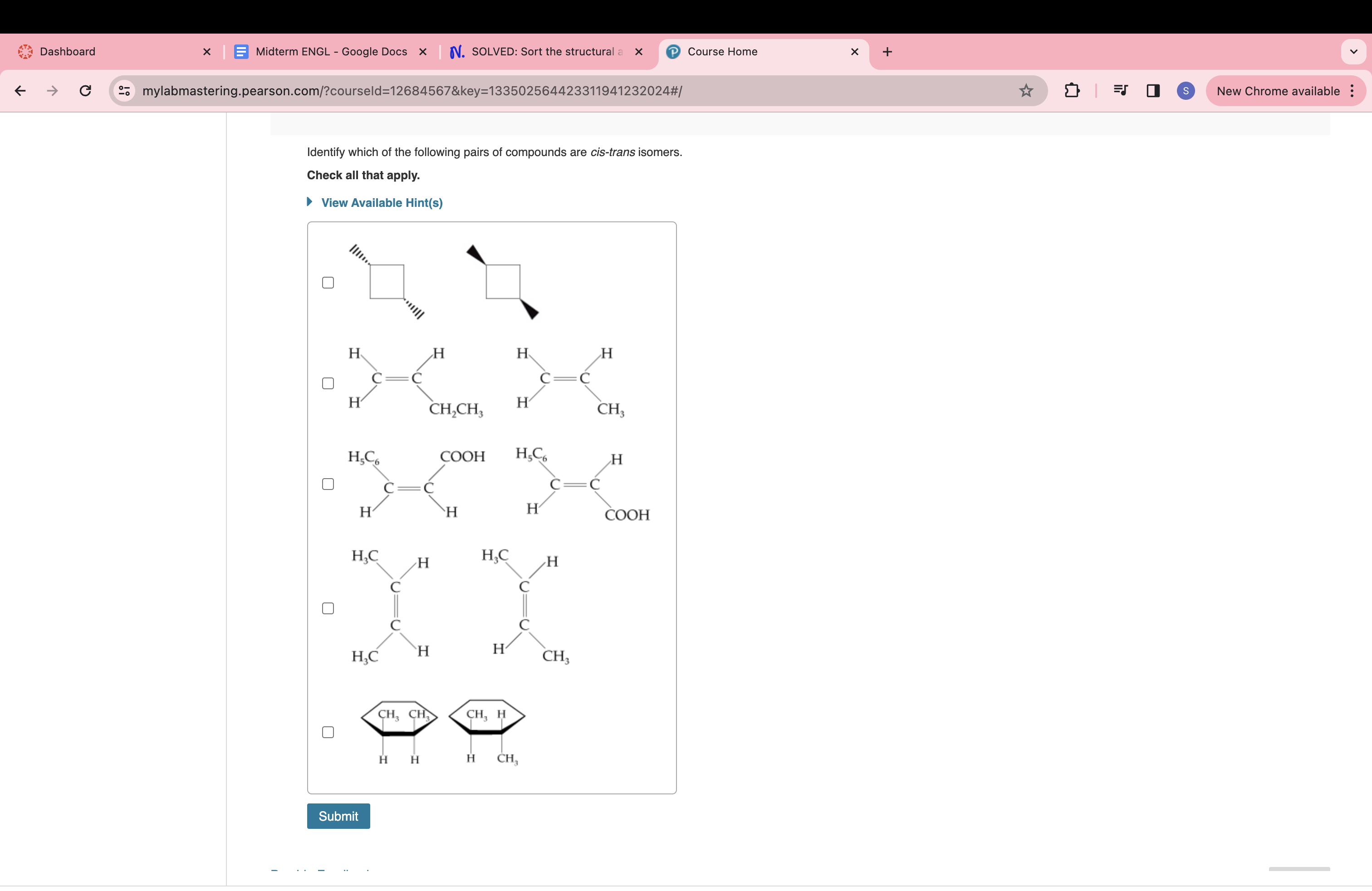The image size is (1372, 891).
Task: Click the browser back arrow
Action: pos(20,90)
